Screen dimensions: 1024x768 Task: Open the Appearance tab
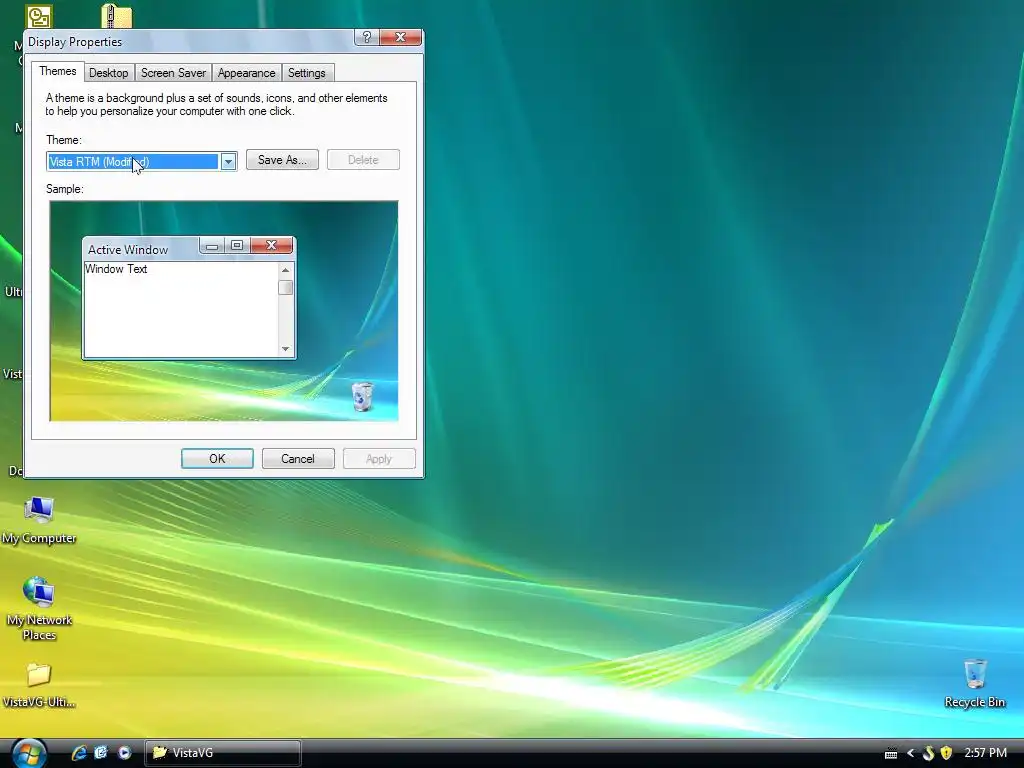tap(246, 73)
